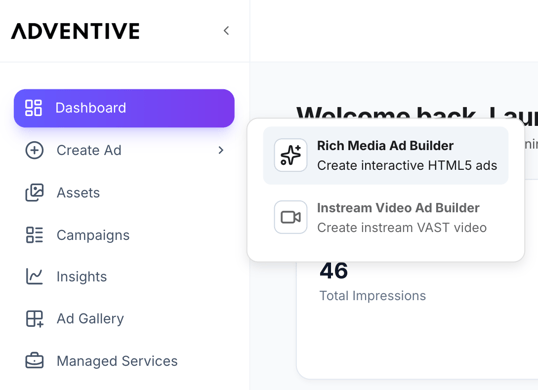538x390 pixels.
Task: Click the Create instream VAST video description
Action: [x=402, y=228]
